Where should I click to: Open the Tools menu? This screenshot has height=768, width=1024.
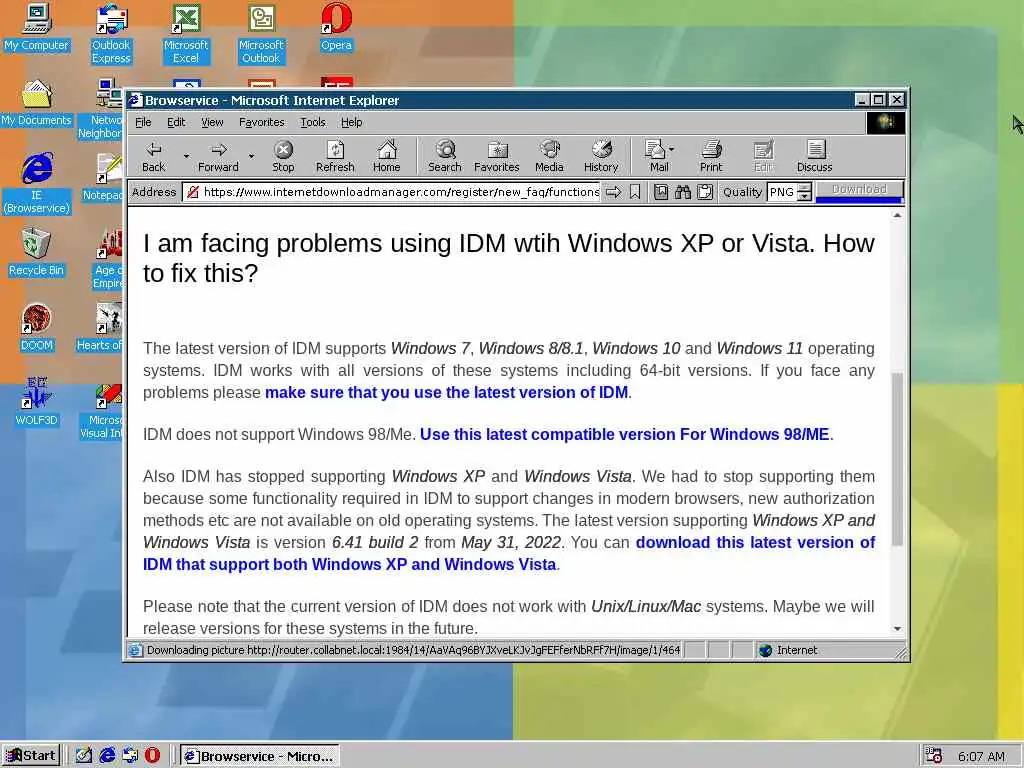click(x=312, y=122)
